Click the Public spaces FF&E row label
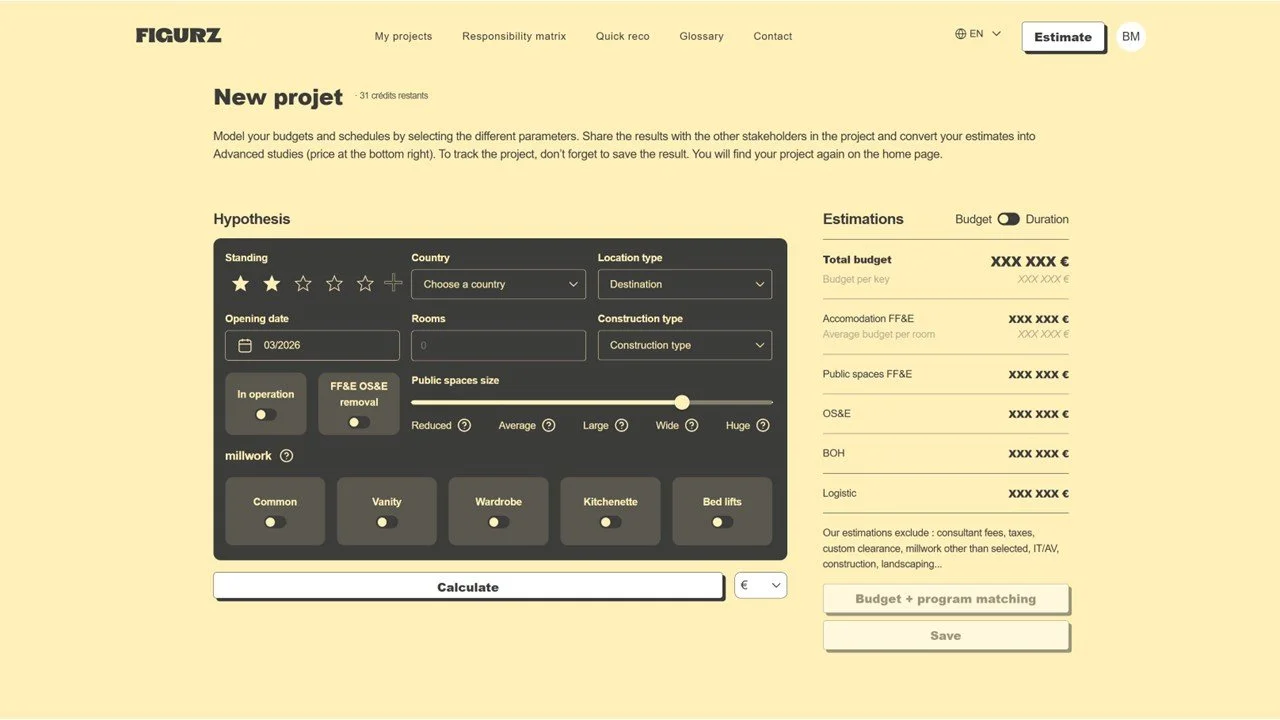1280x720 pixels. coord(867,374)
